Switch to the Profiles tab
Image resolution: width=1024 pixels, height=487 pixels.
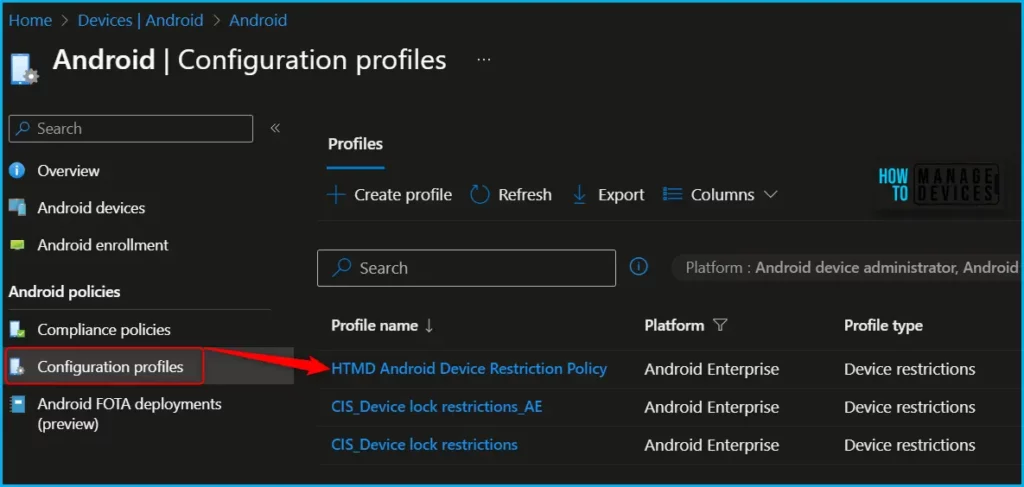(355, 144)
